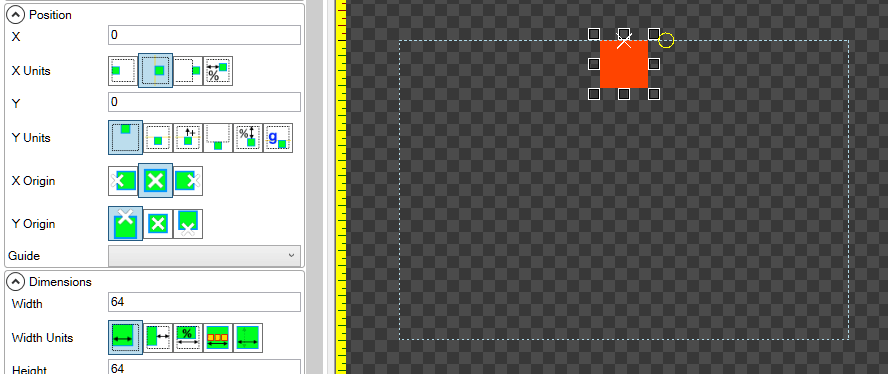Image resolution: width=888 pixels, height=374 pixels.
Task: Choose Y Units pixels from bottom icon
Action: coord(218,138)
